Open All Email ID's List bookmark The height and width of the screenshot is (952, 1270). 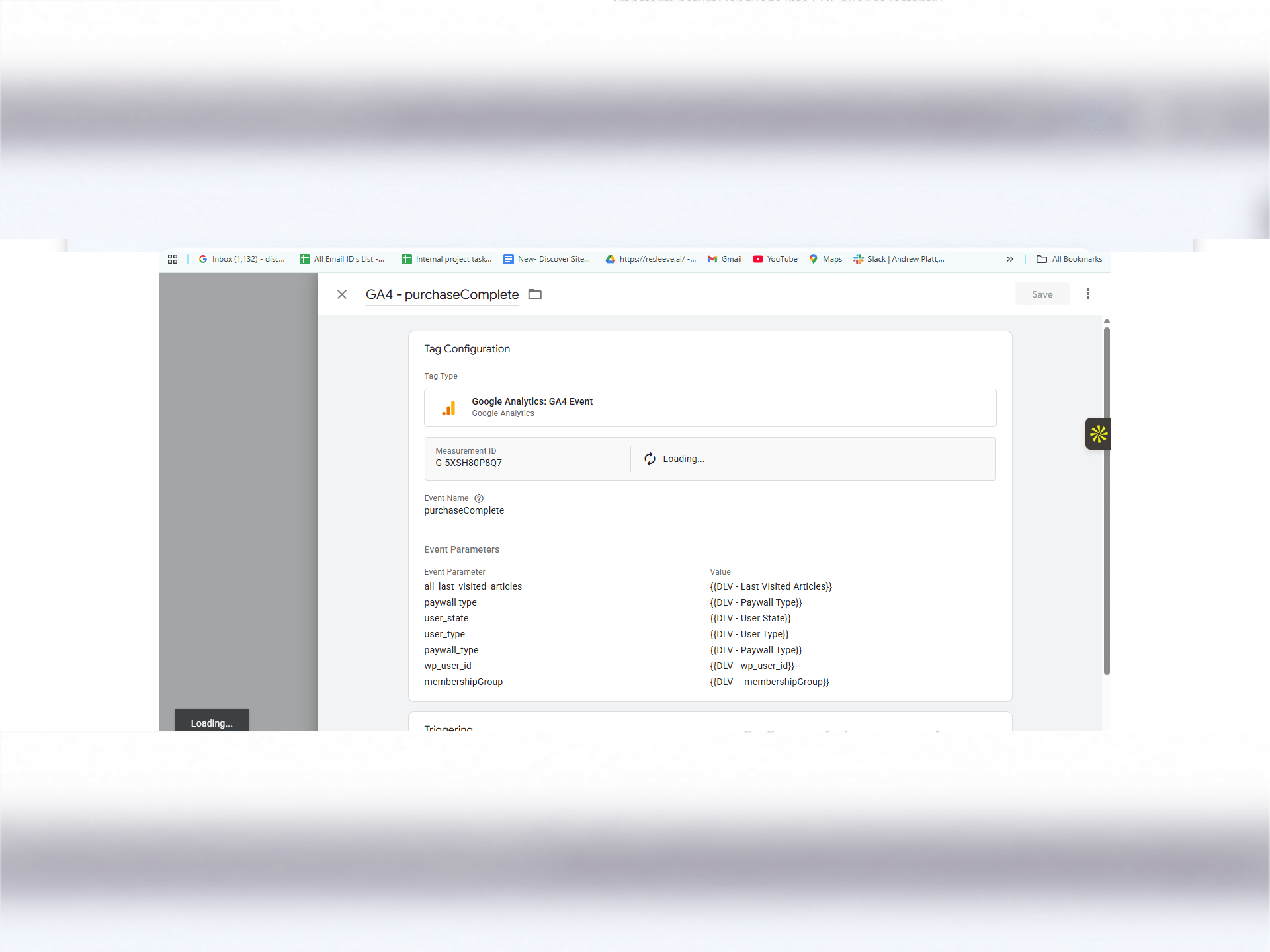tap(342, 259)
